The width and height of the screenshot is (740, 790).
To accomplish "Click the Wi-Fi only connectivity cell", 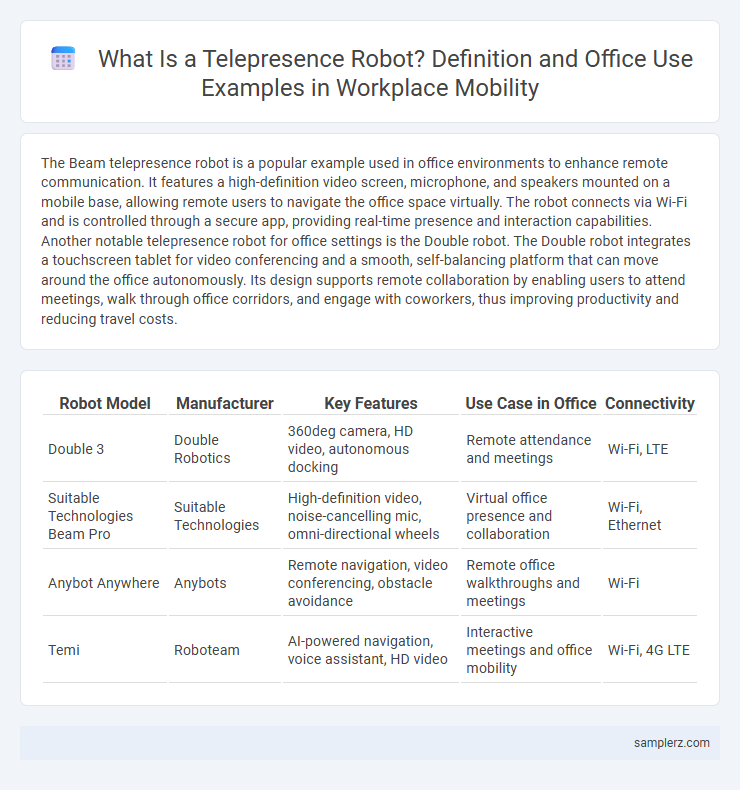I will coord(650,583).
